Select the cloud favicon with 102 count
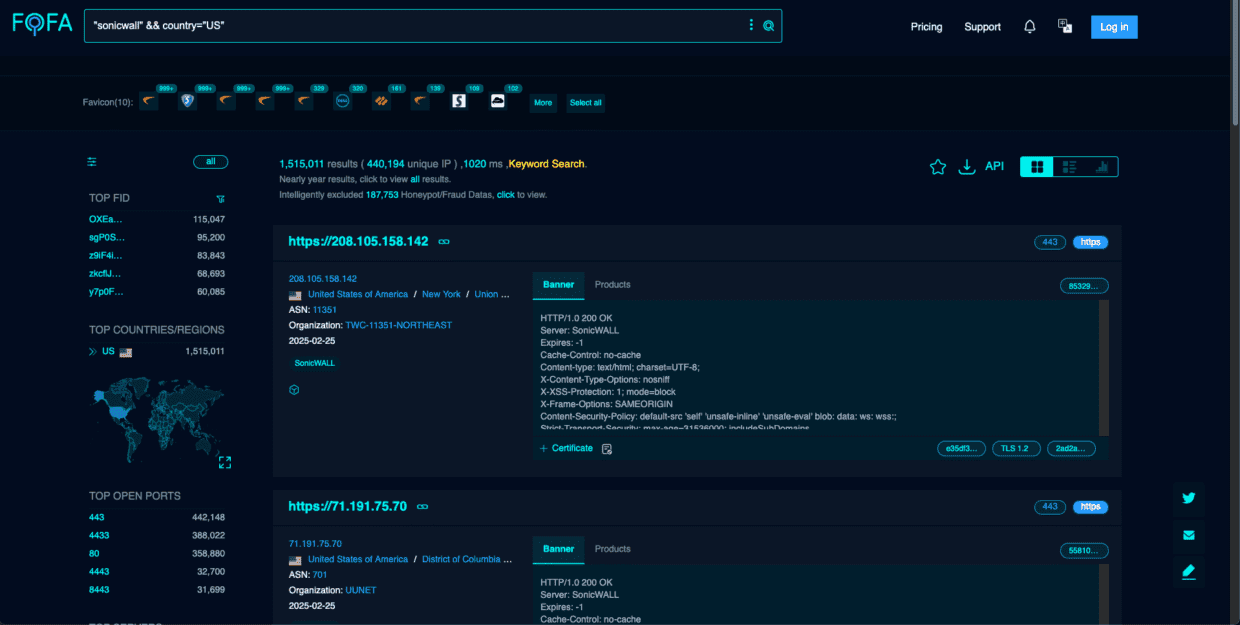 (498, 101)
